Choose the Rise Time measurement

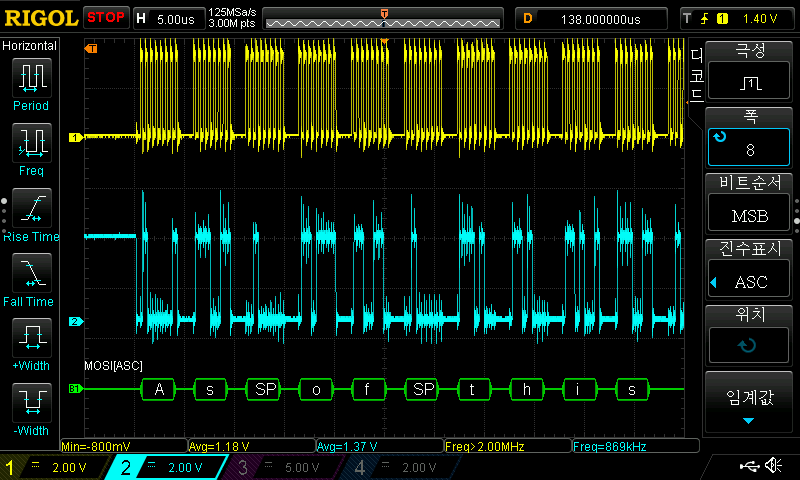point(31,209)
